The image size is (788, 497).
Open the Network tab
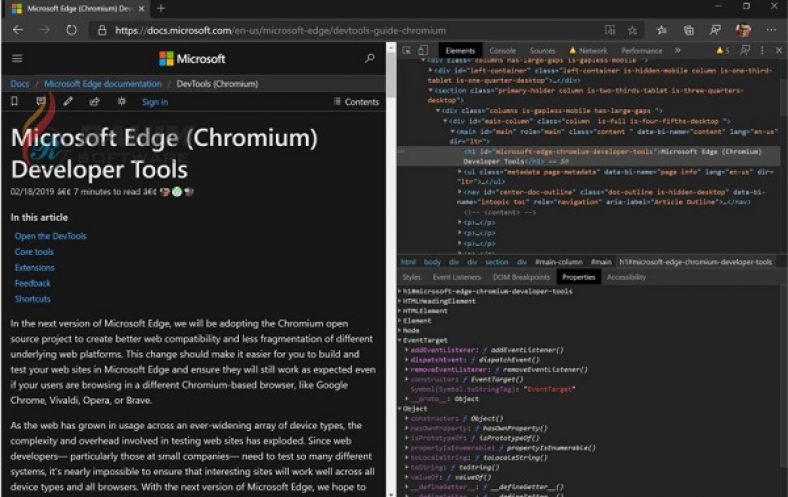[588, 51]
